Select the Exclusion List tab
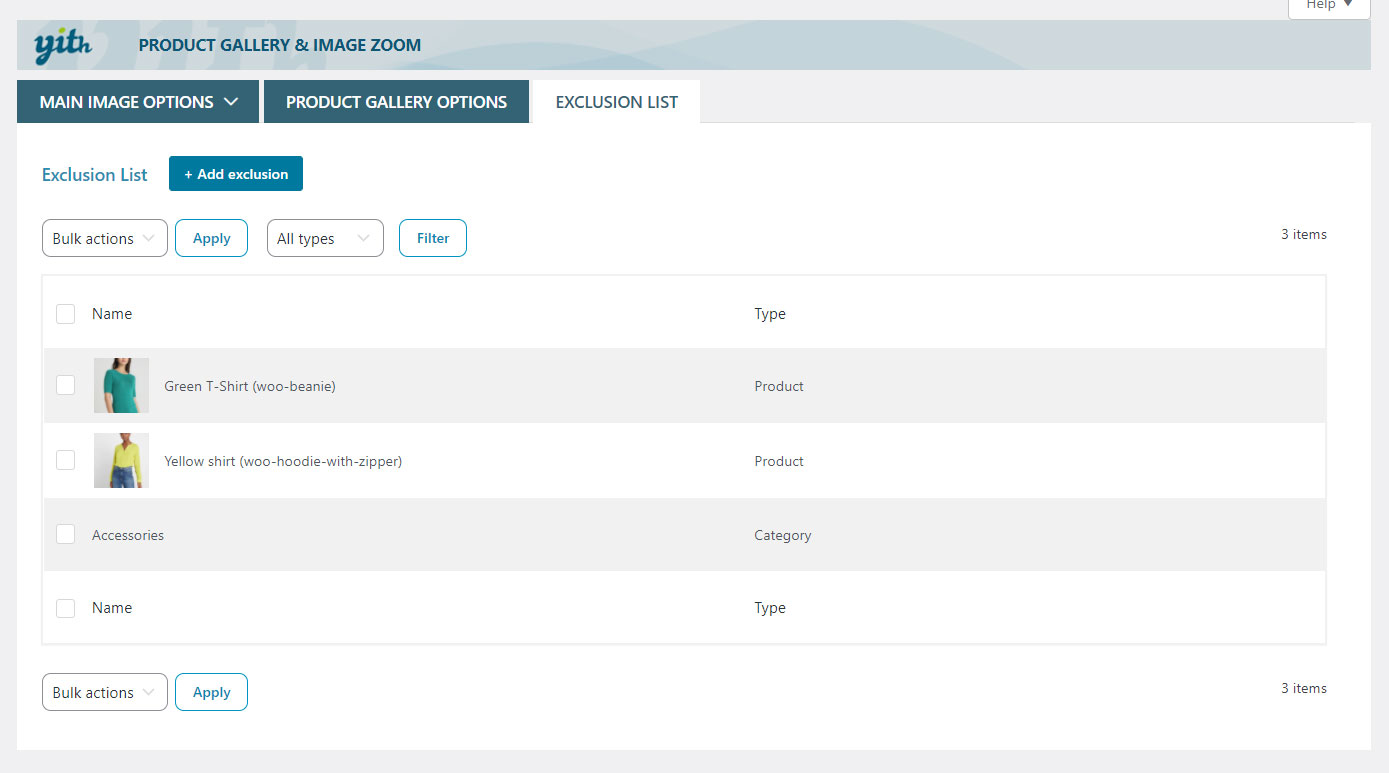Viewport: 1389px width, 773px height. tap(616, 102)
